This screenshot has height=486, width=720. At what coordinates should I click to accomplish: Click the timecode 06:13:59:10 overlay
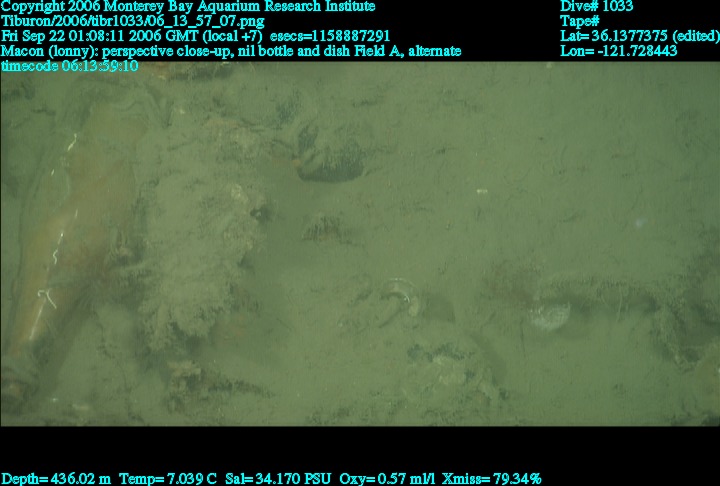69,66
